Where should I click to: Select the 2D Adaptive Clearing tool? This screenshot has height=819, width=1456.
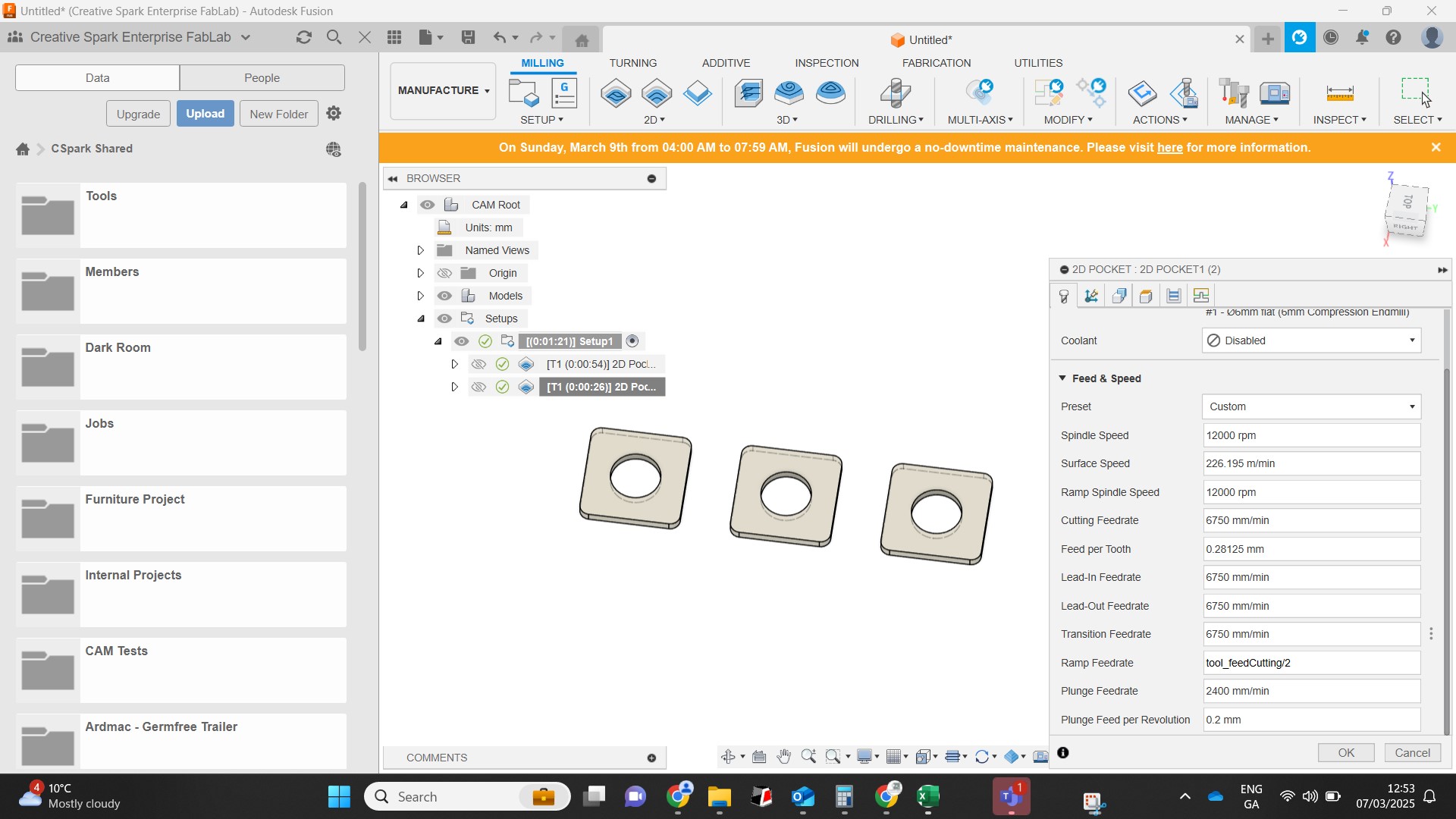pos(616,93)
